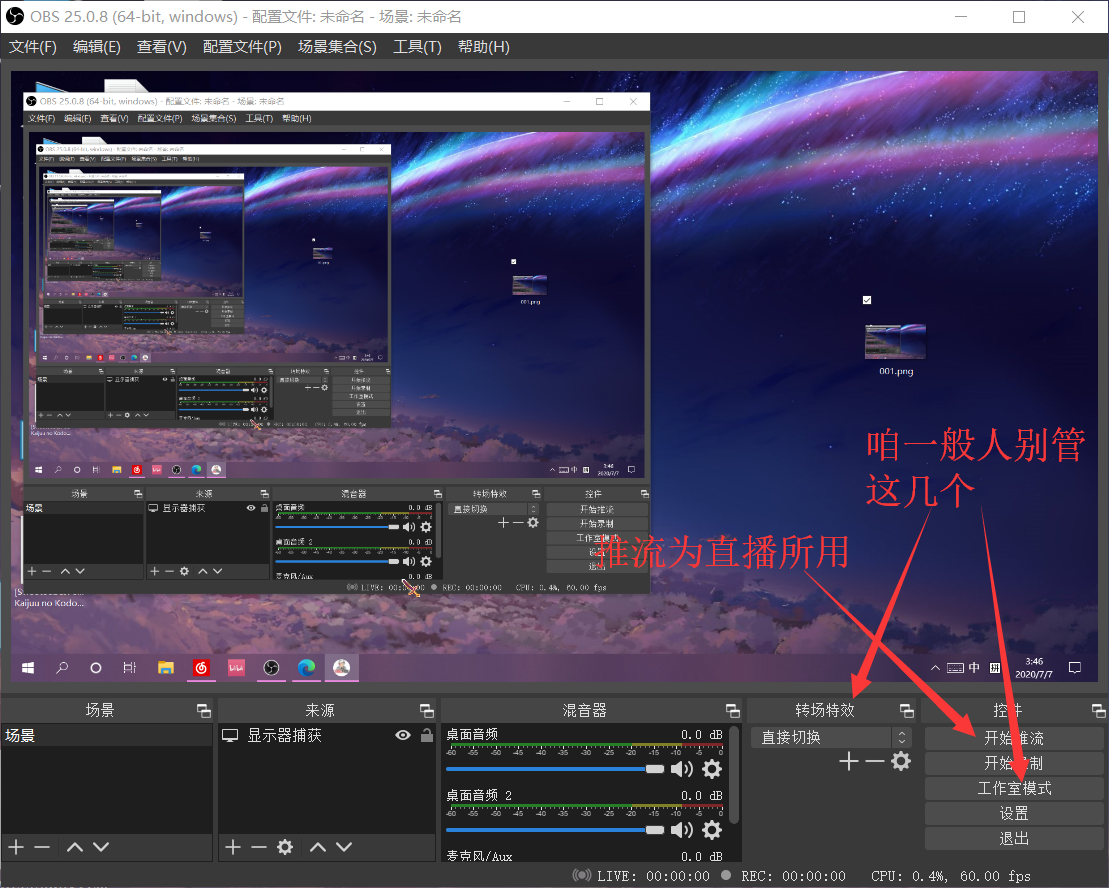Open the gear settings for 桌面音频 2

(712, 829)
